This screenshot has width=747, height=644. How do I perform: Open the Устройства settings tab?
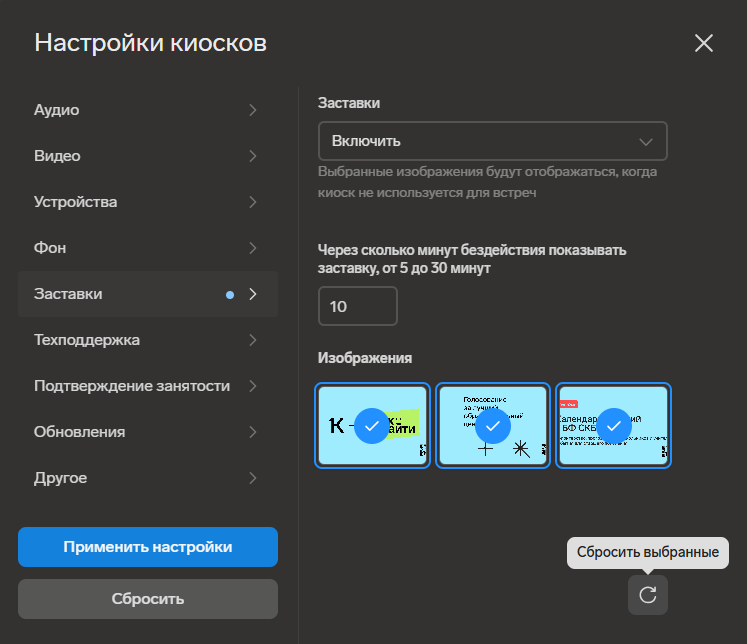pos(76,202)
